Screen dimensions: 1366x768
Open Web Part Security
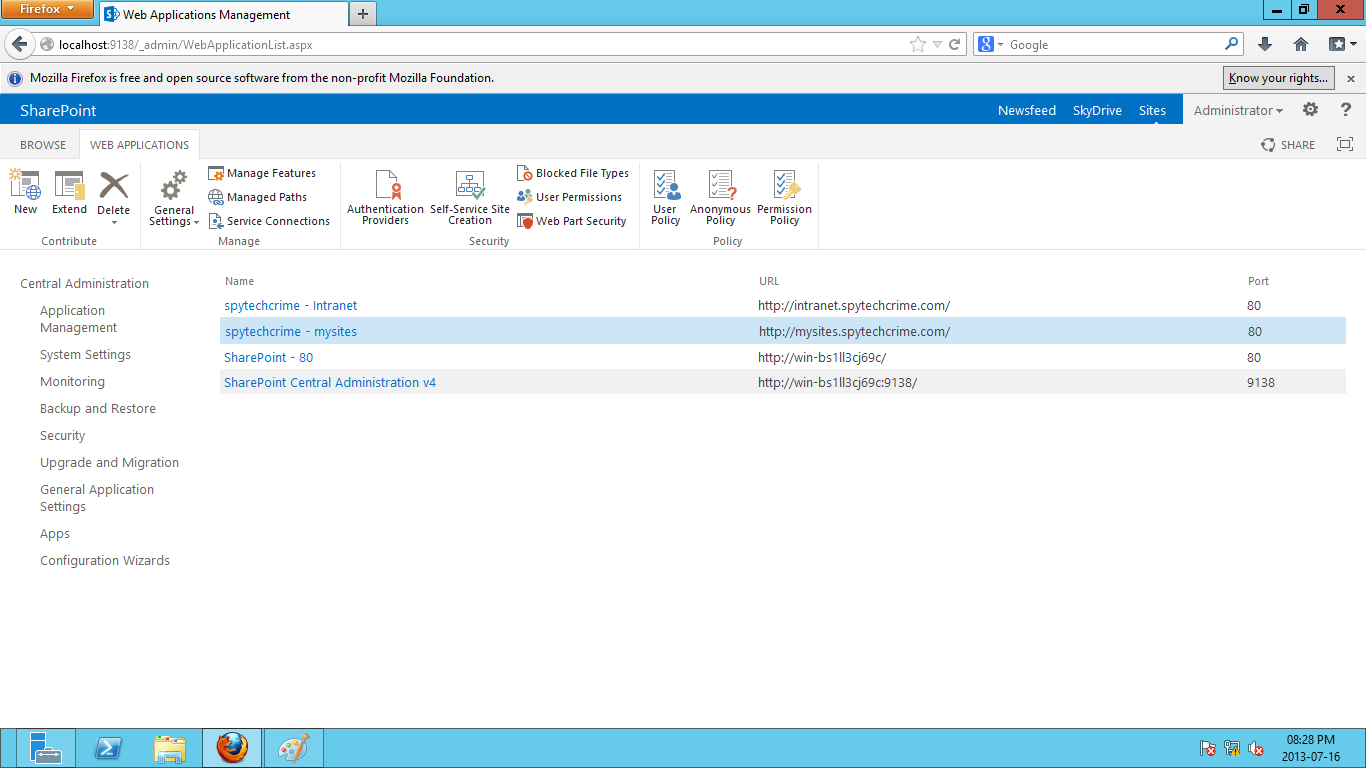click(572, 221)
